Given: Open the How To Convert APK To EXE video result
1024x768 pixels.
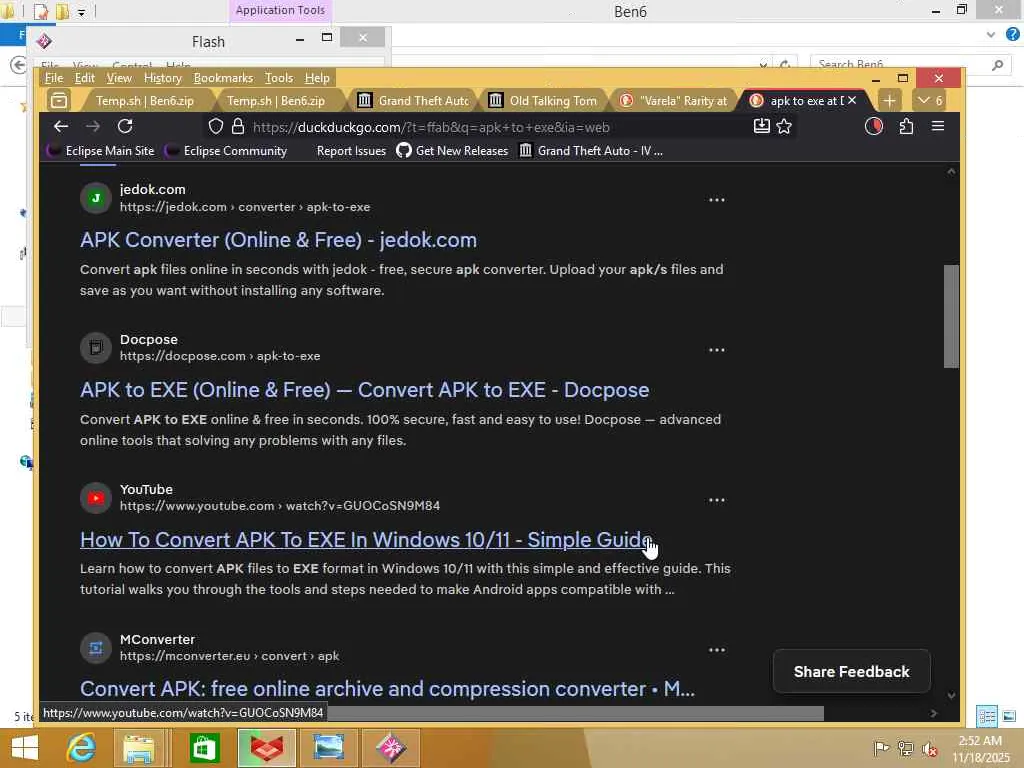Looking at the screenshot, I should click(365, 539).
